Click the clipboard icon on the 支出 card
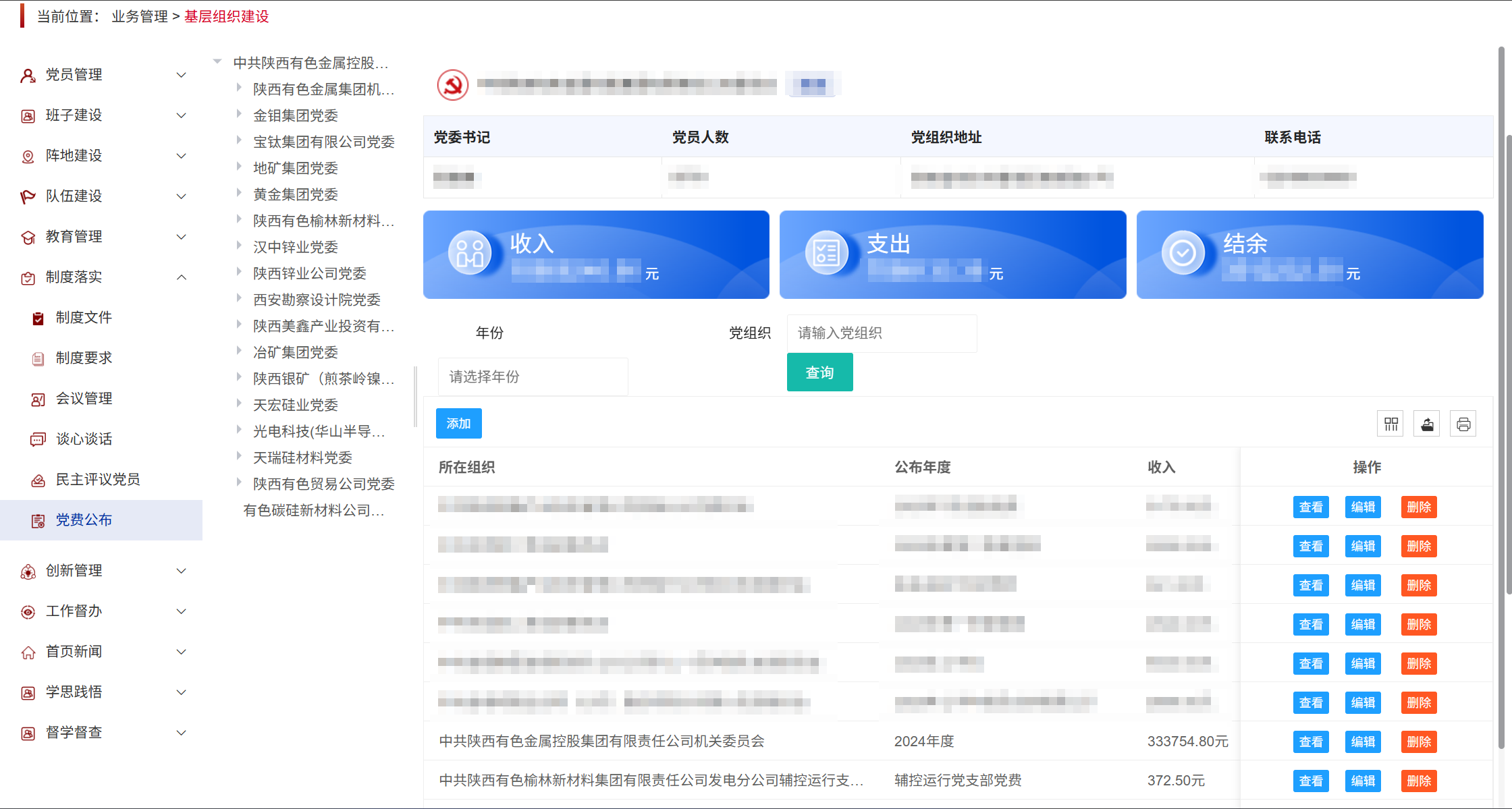This screenshot has width=1512, height=809. coord(827,252)
